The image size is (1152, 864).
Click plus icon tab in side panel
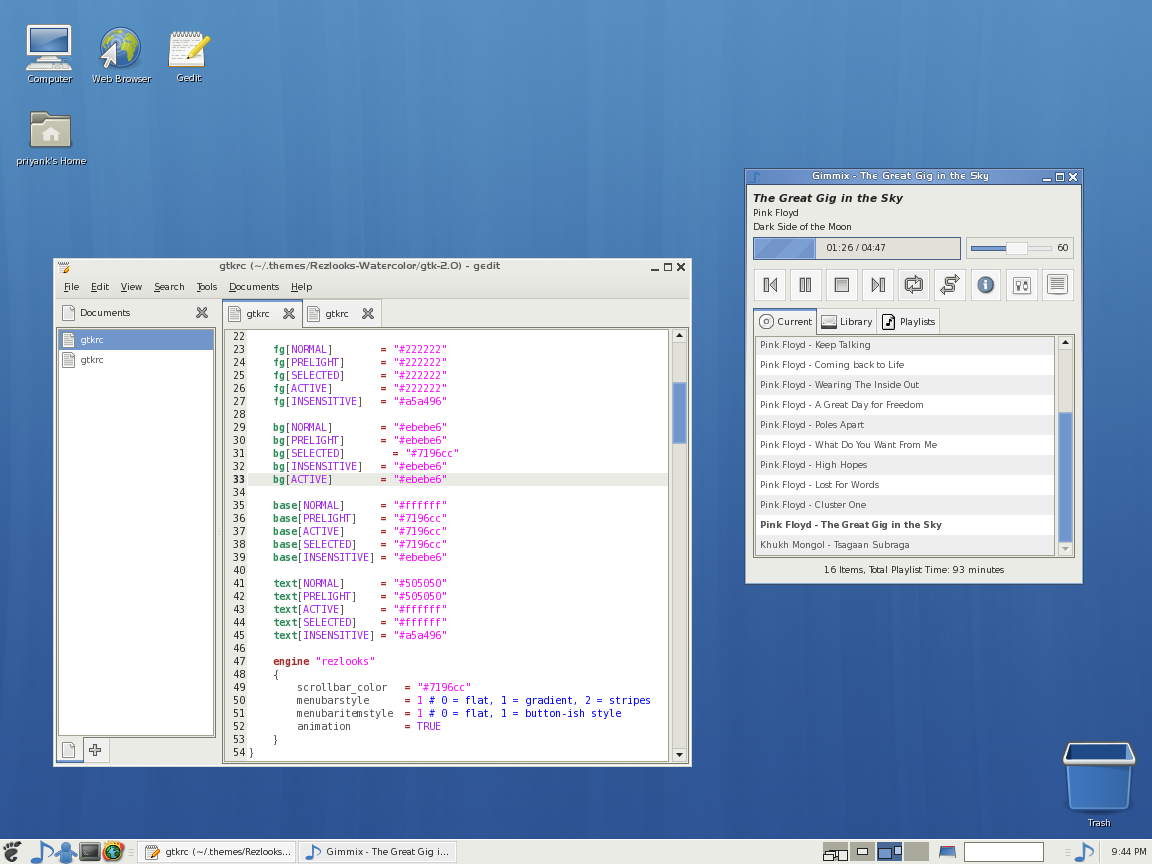(96, 750)
